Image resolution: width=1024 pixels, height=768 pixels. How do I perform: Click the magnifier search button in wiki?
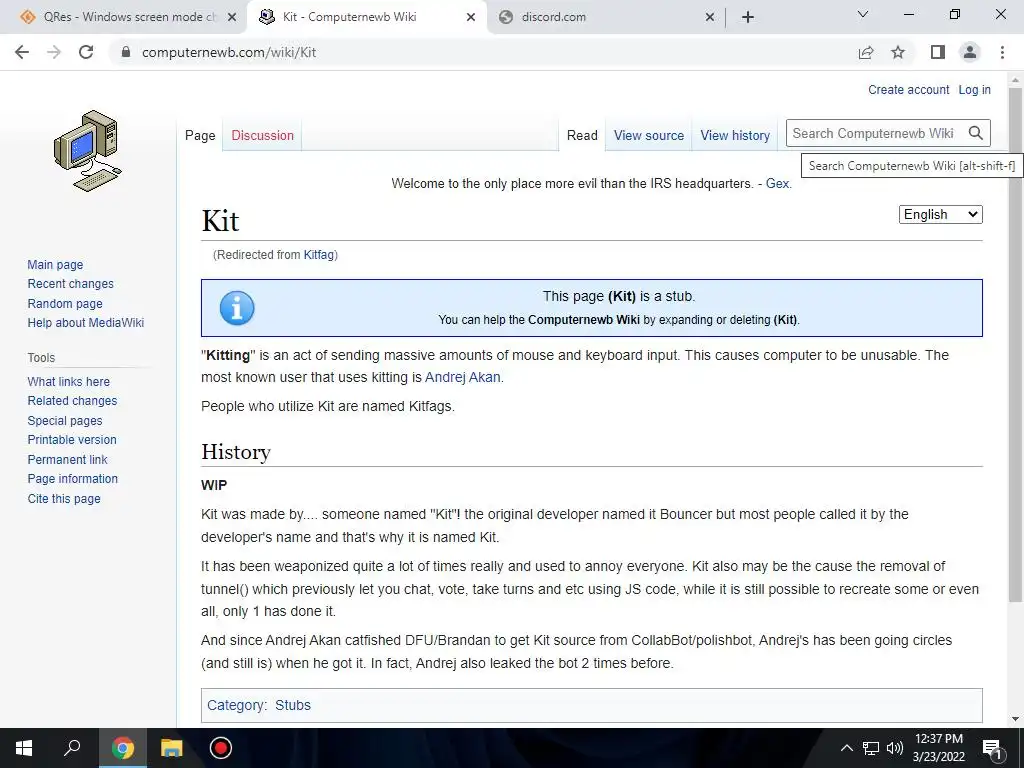coord(976,133)
